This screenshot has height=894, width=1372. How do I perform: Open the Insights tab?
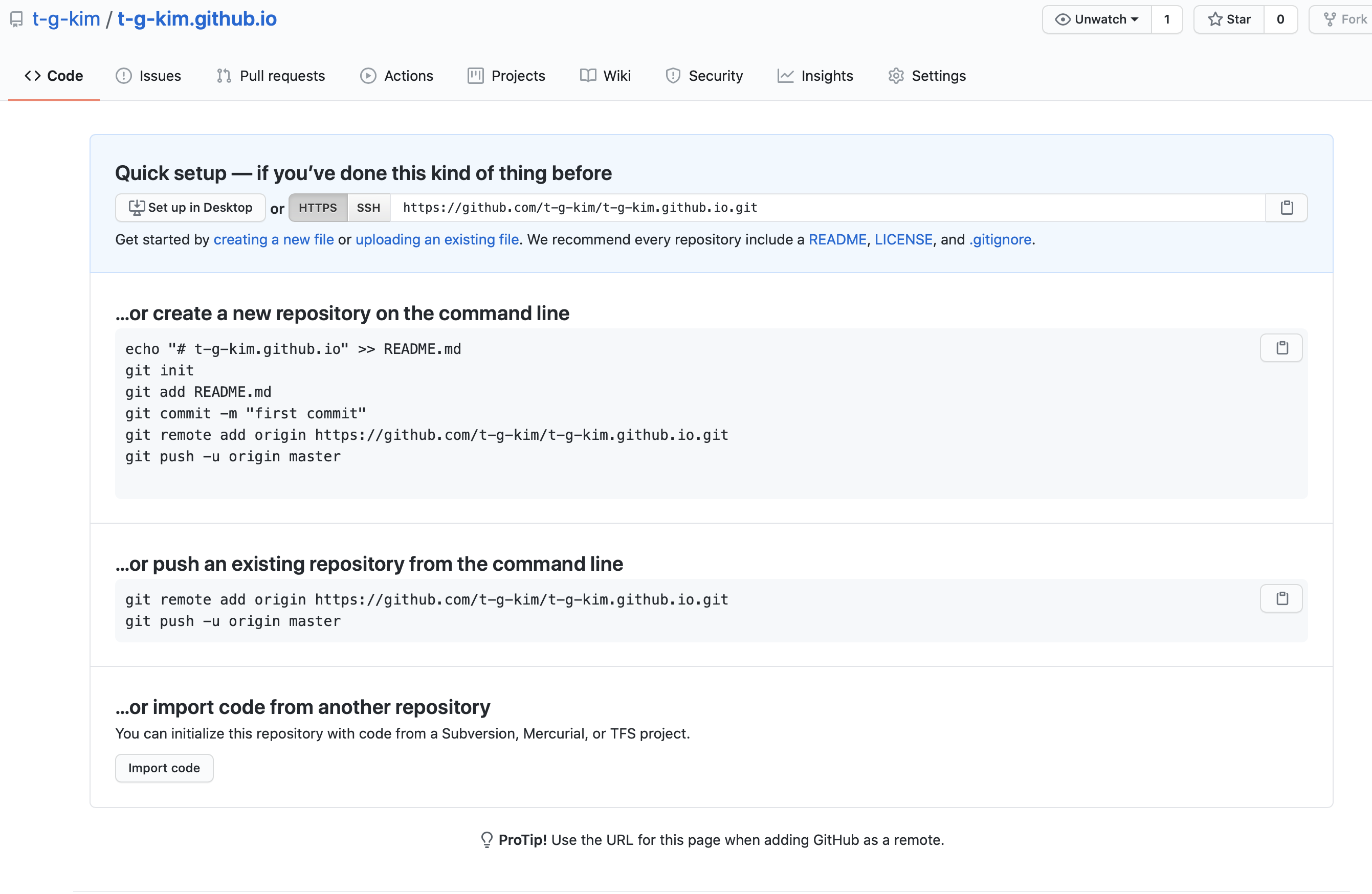(x=815, y=76)
